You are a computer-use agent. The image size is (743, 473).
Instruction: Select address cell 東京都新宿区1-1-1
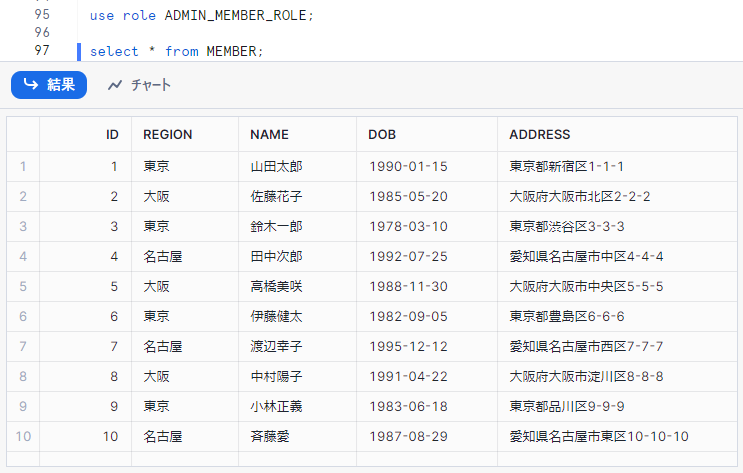coord(617,166)
